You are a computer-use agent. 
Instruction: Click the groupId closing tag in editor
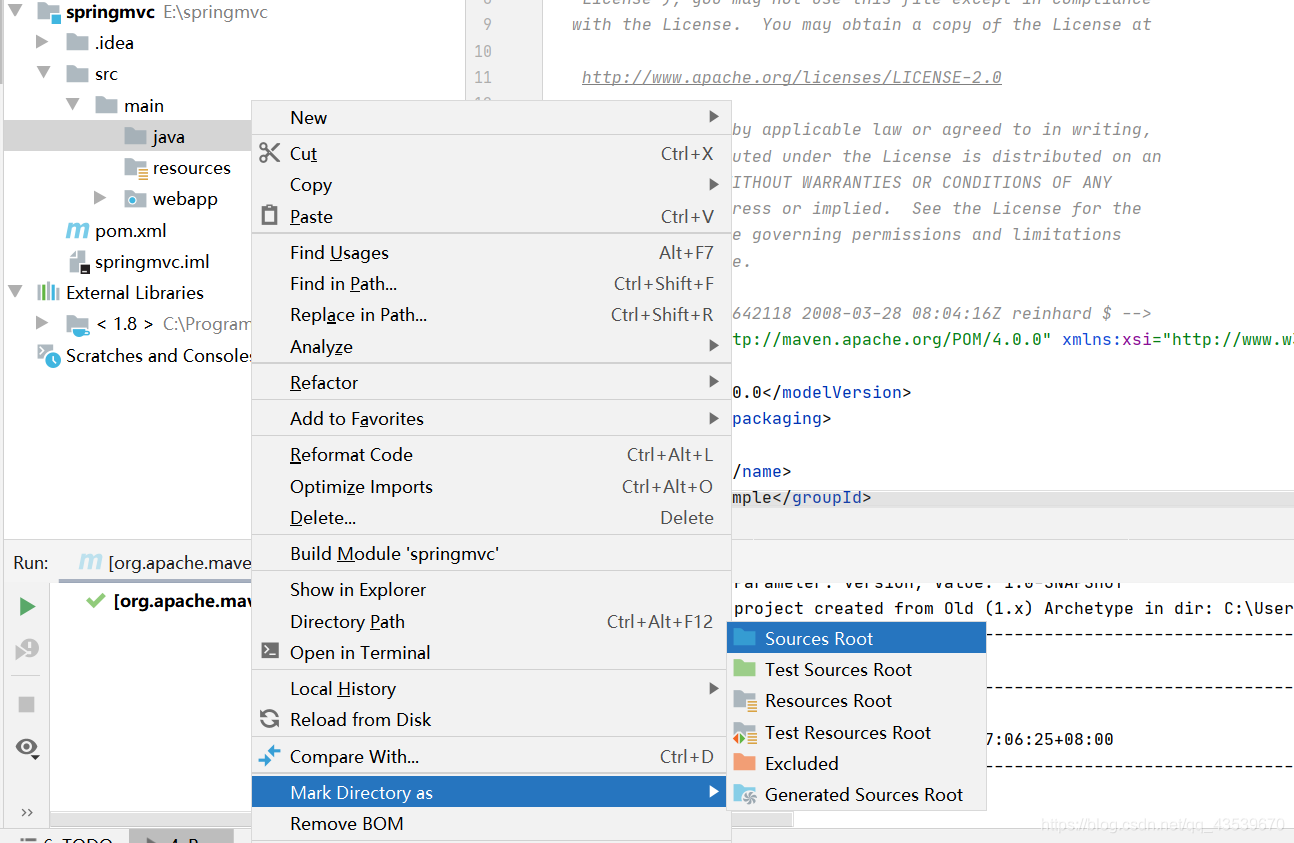coord(822,497)
